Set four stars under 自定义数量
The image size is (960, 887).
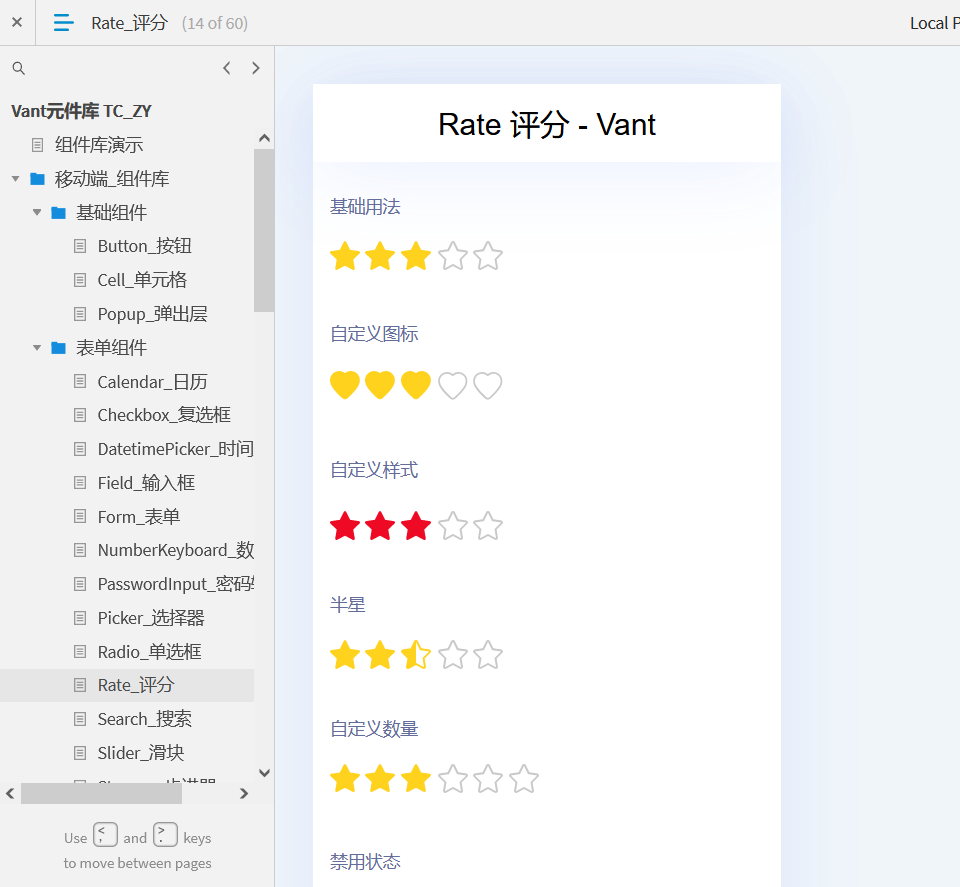pyautogui.click(x=452, y=779)
